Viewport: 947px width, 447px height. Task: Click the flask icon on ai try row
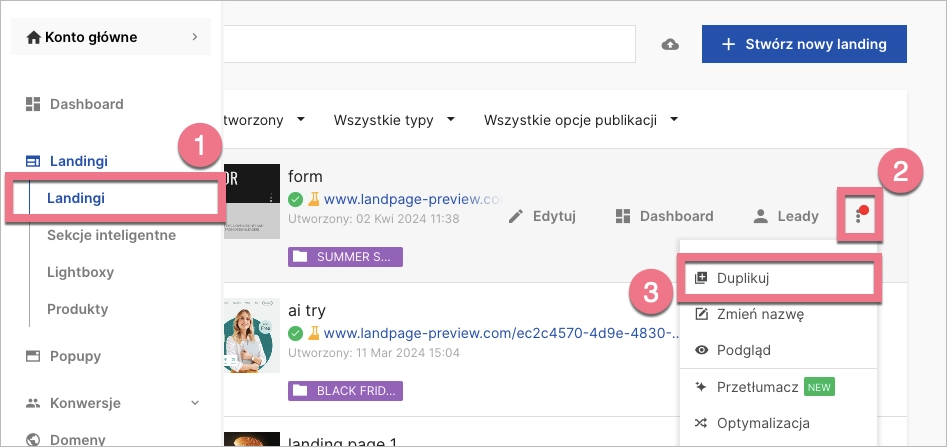coord(313,333)
